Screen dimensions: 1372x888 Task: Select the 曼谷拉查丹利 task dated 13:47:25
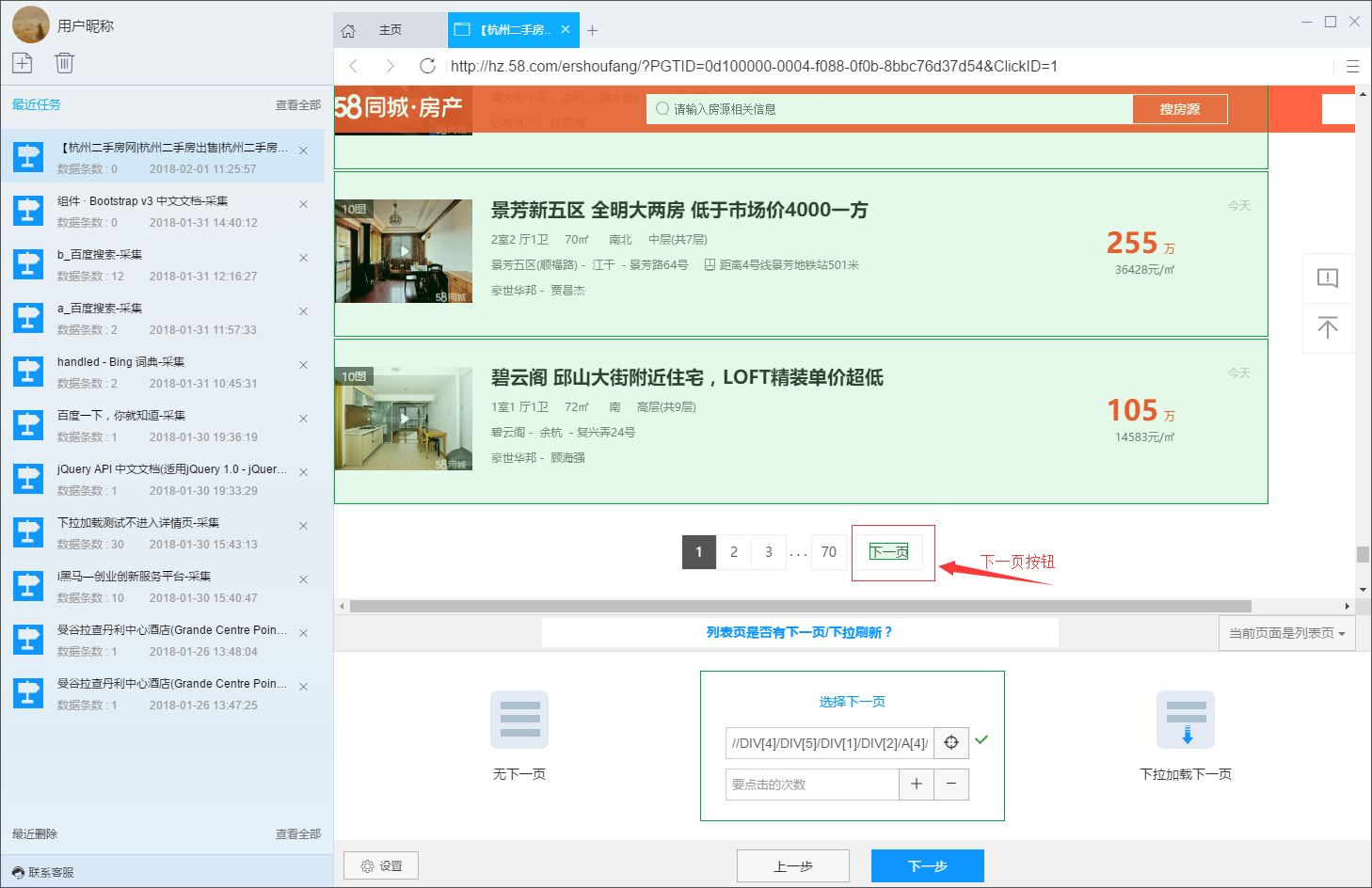163,693
